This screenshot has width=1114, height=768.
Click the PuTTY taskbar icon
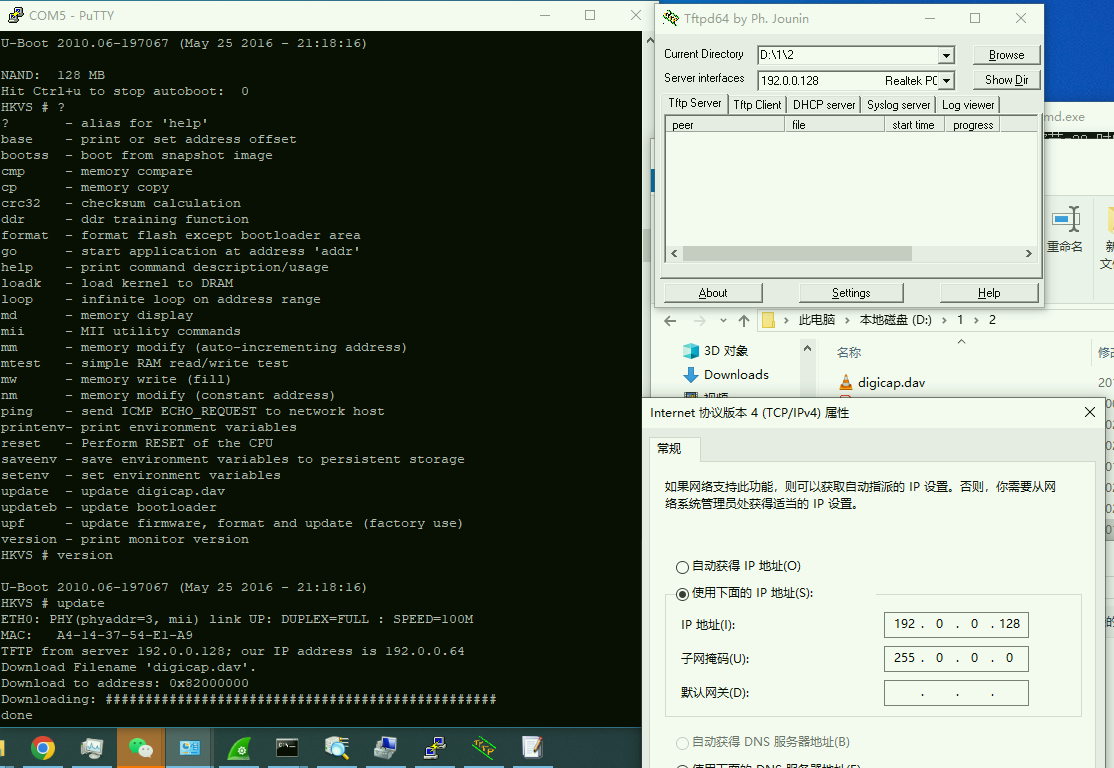[x=435, y=748]
